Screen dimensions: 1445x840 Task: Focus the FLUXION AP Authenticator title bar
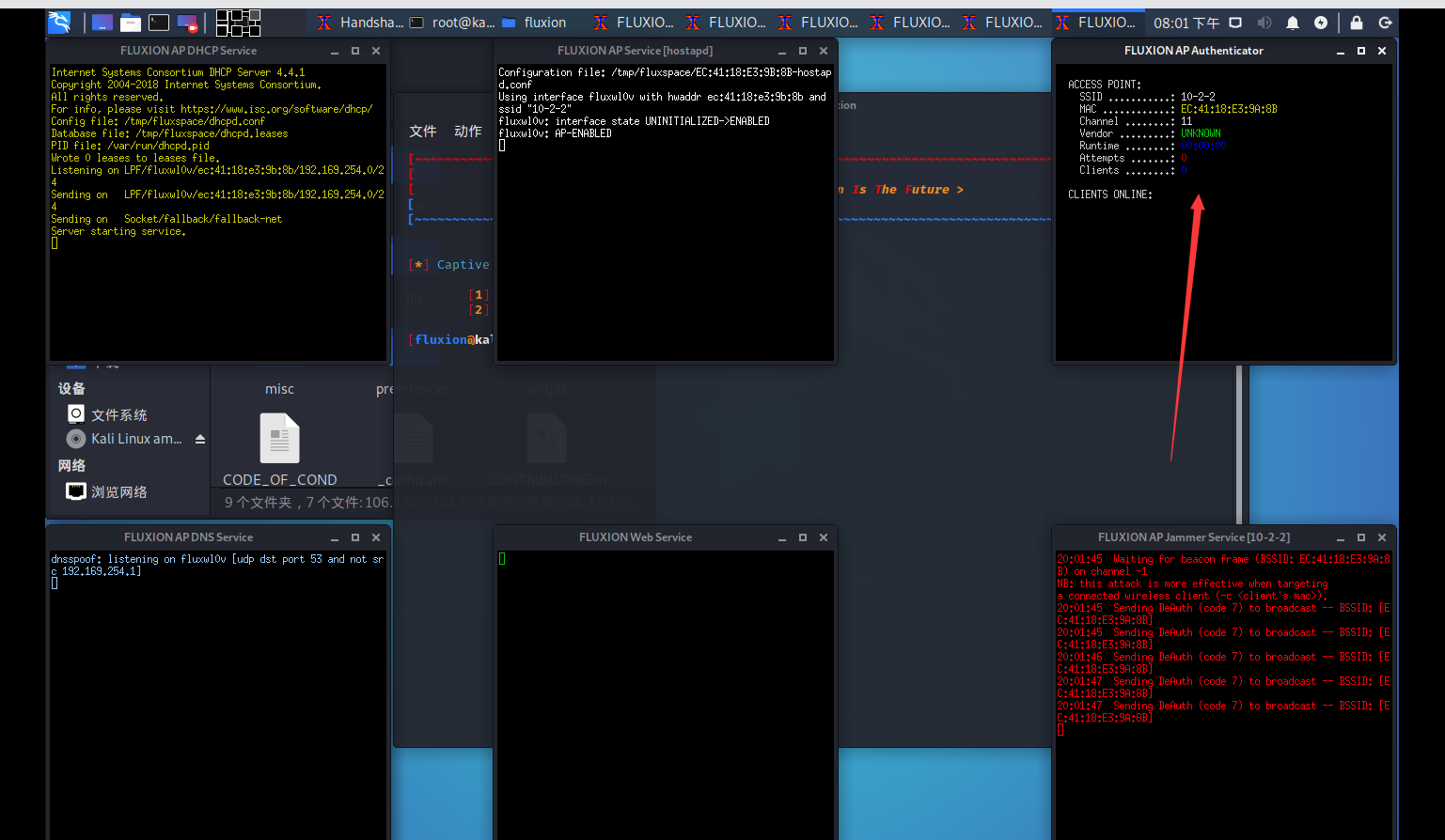[x=1193, y=51]
